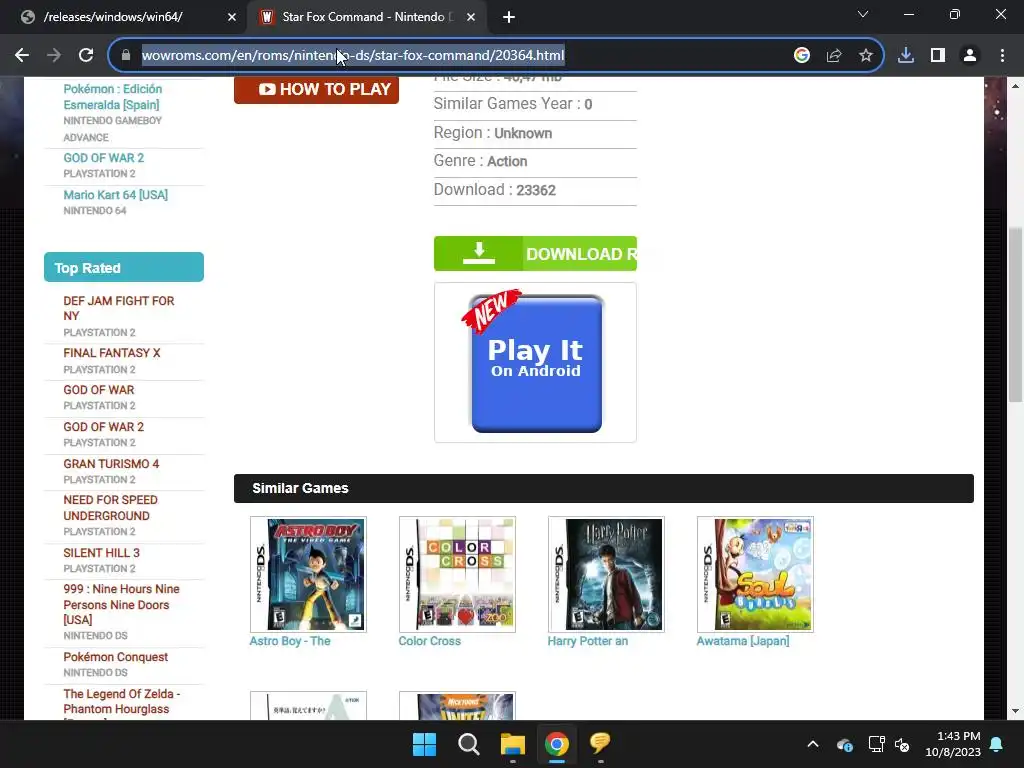Click the Region value 'Unknown'
This screenshot has height=768, width=1024.
tap(523, 133)
